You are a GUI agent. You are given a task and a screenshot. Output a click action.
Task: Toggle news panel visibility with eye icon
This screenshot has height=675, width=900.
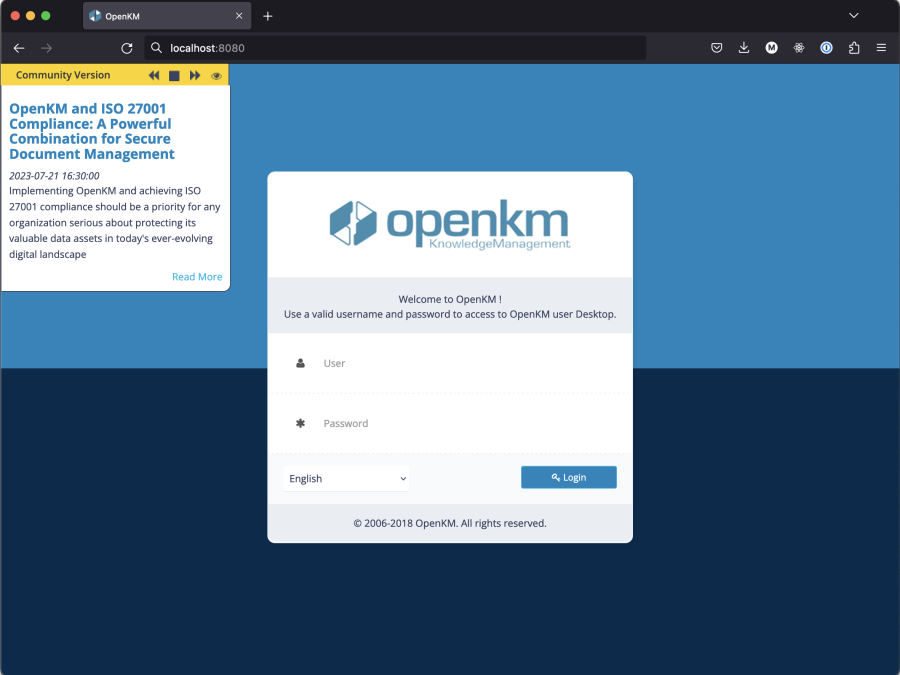(216, 76)
